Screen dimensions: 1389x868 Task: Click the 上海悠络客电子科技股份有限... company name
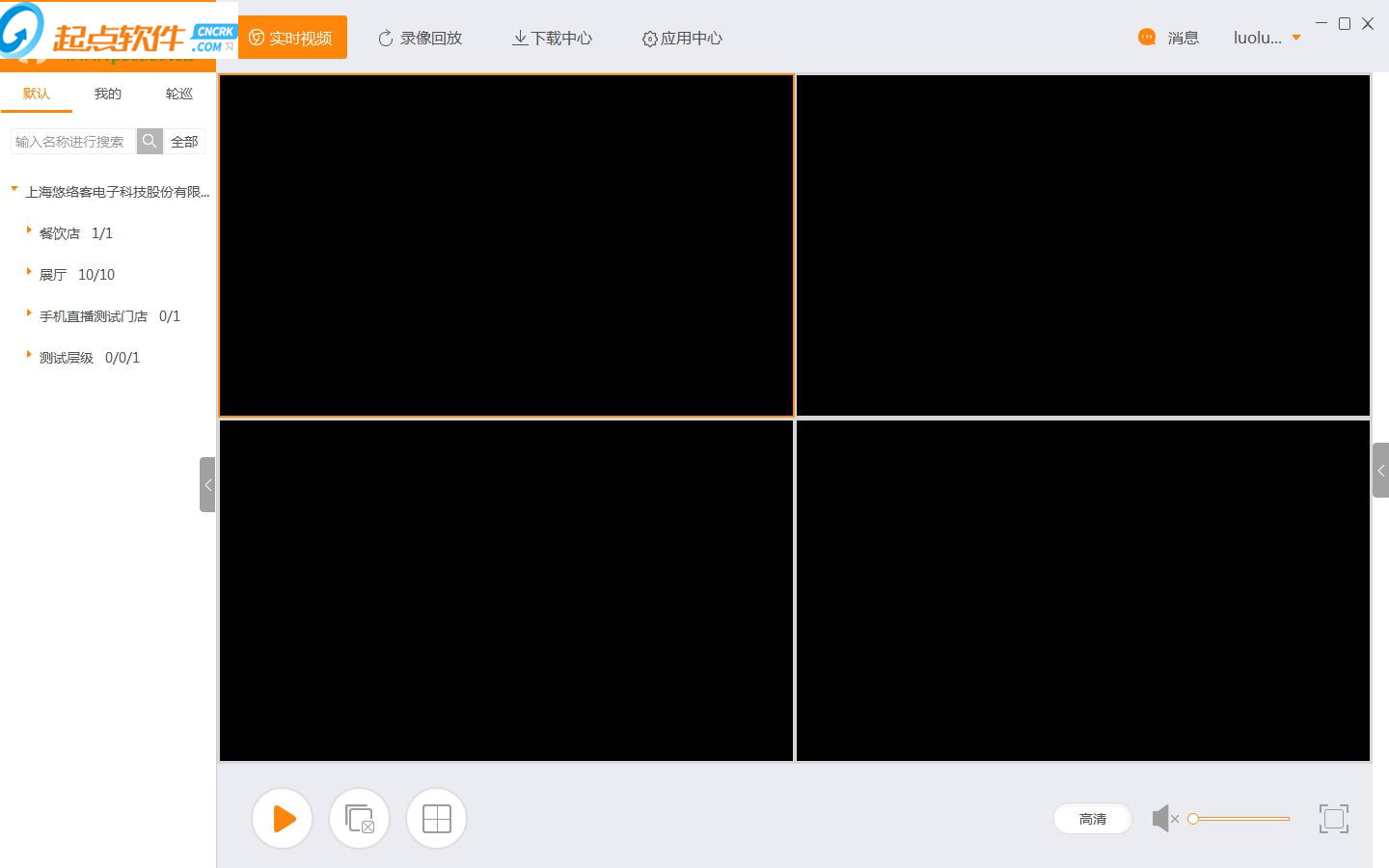(x=118, y=192)
